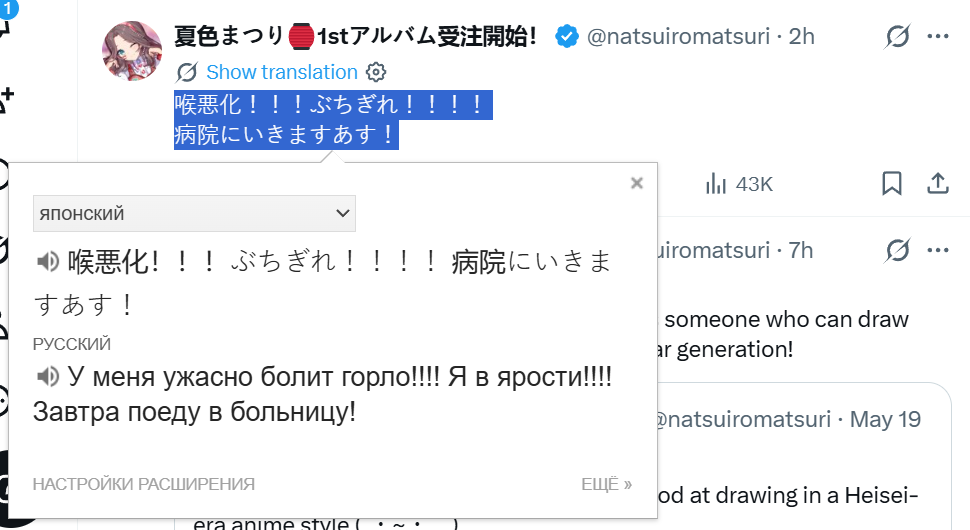This screenshot has width=970, height=530.
Task: Click the Grok icon on first tweet header
Action: tap(897, 36)
